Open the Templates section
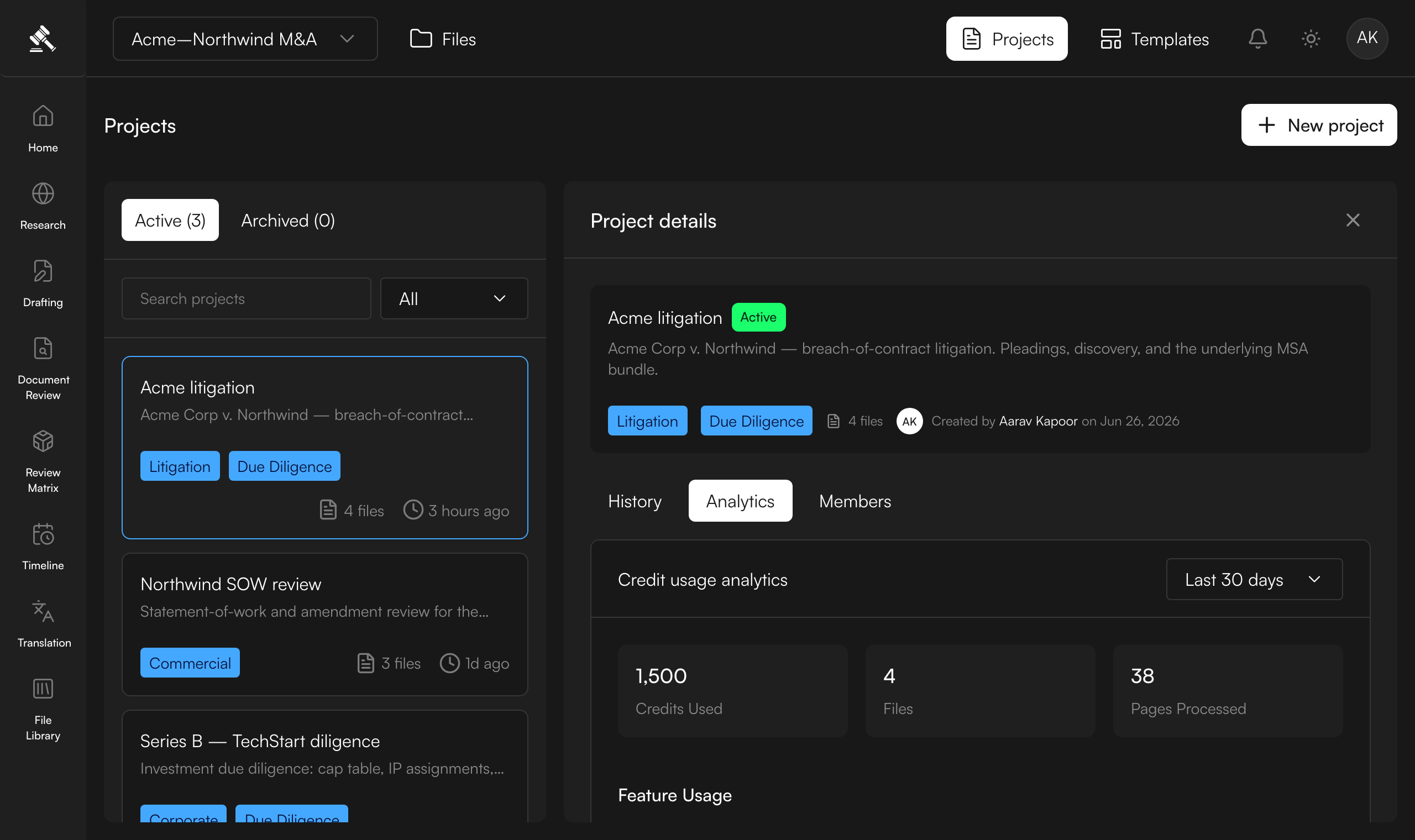 [x=1155, y=39]
